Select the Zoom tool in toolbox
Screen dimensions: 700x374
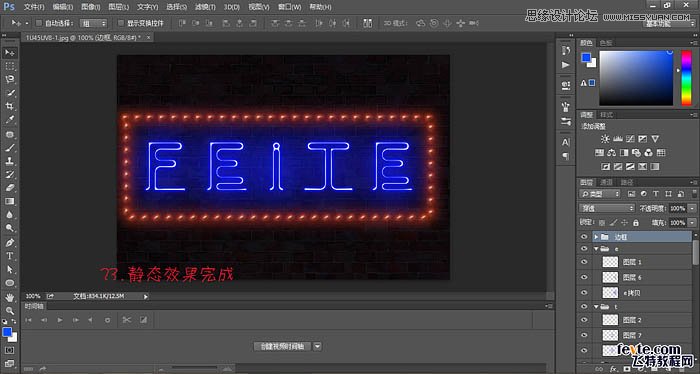(9, 310)
